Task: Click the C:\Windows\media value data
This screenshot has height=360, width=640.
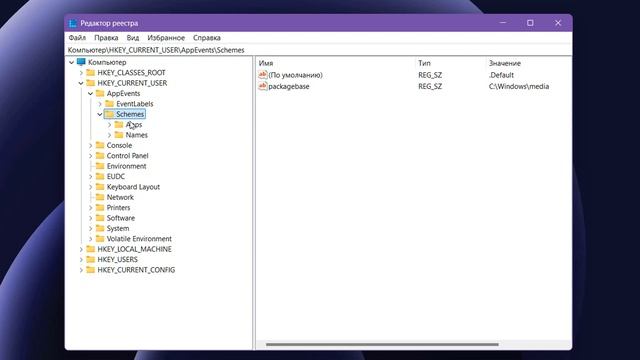Action: pos(519,87)
